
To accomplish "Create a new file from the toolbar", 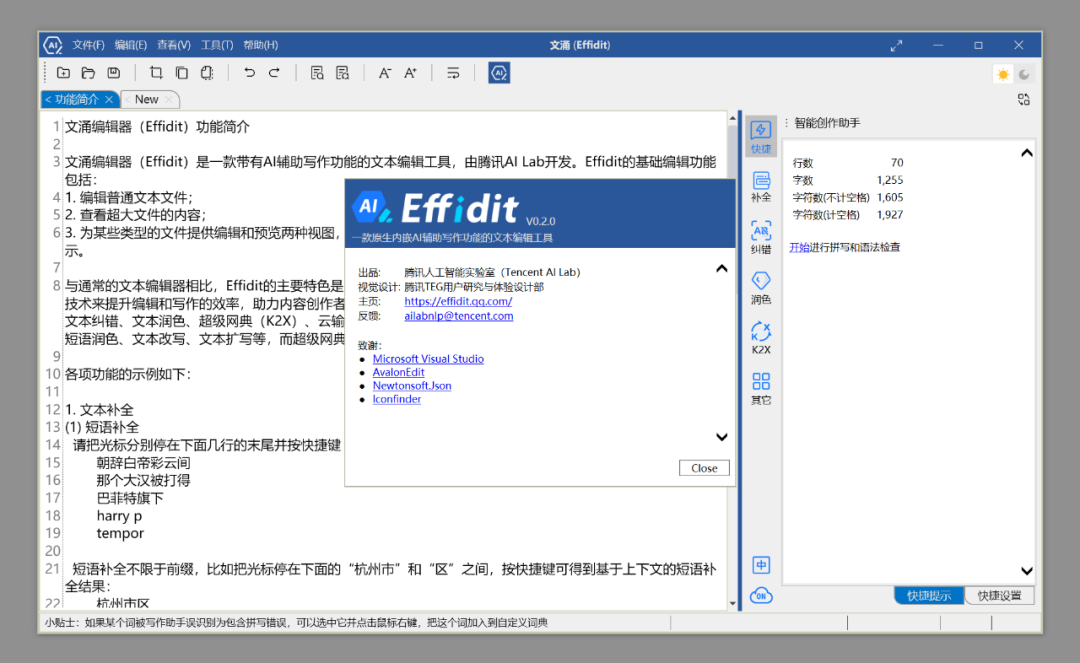I will tap(63, 73).
